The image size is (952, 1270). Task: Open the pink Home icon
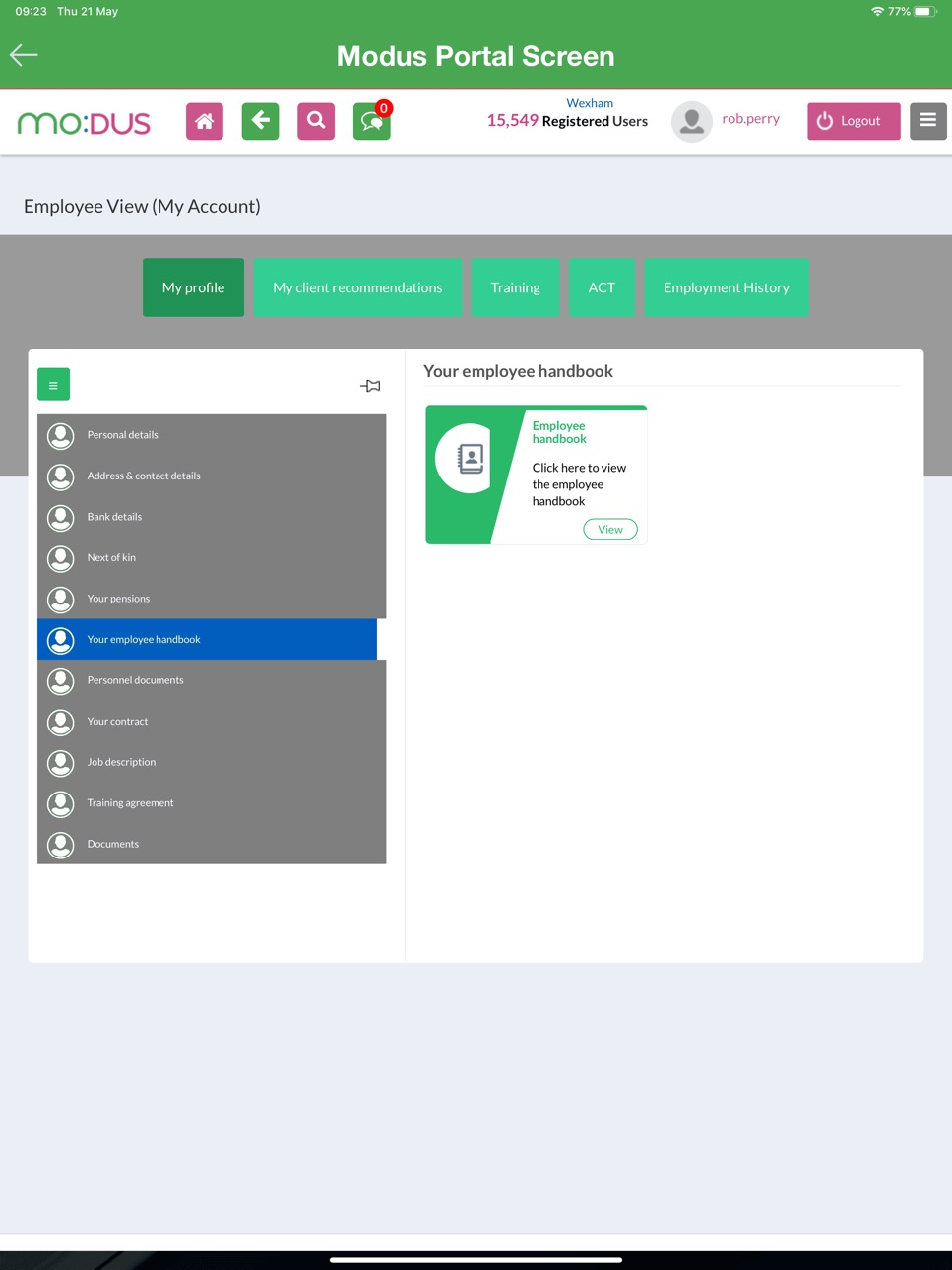205,121
